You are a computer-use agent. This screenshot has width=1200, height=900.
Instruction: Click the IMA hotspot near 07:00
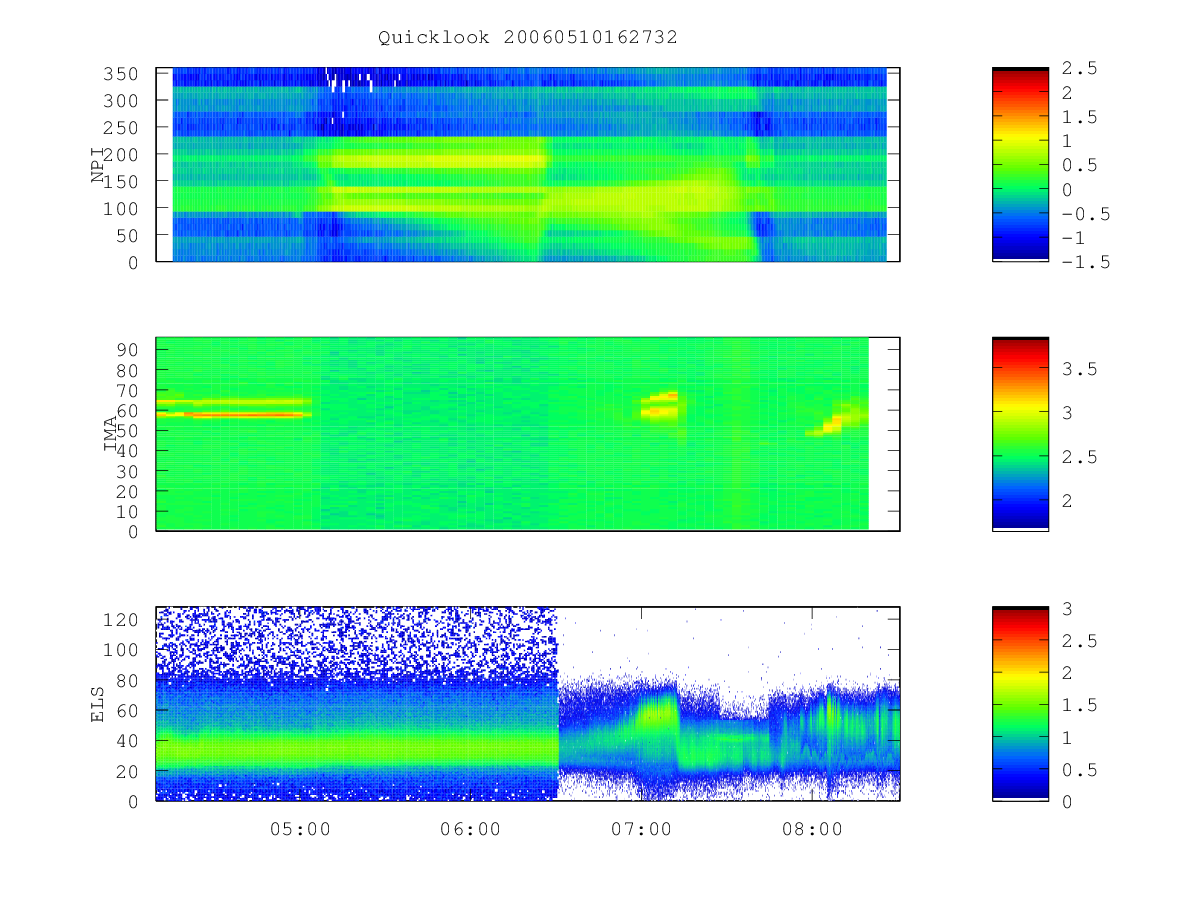coord(660,404)
